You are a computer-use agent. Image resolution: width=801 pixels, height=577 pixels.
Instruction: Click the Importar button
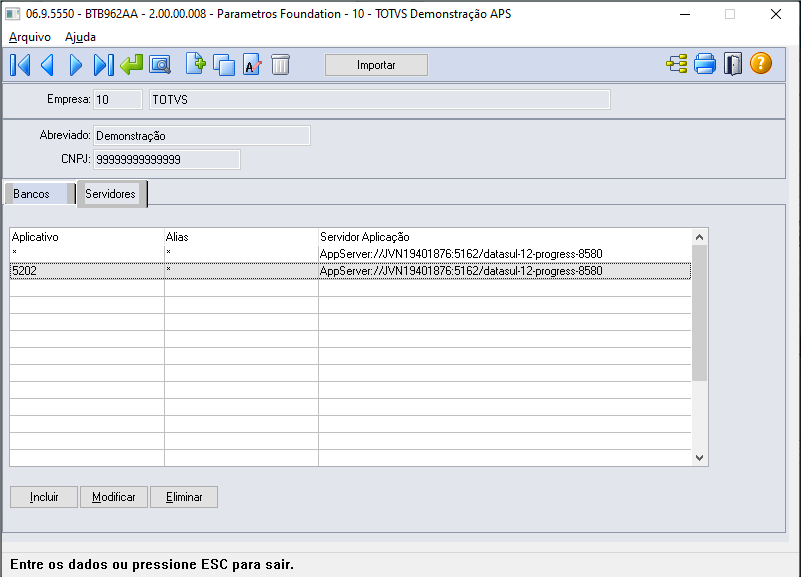tap(376, 65)
